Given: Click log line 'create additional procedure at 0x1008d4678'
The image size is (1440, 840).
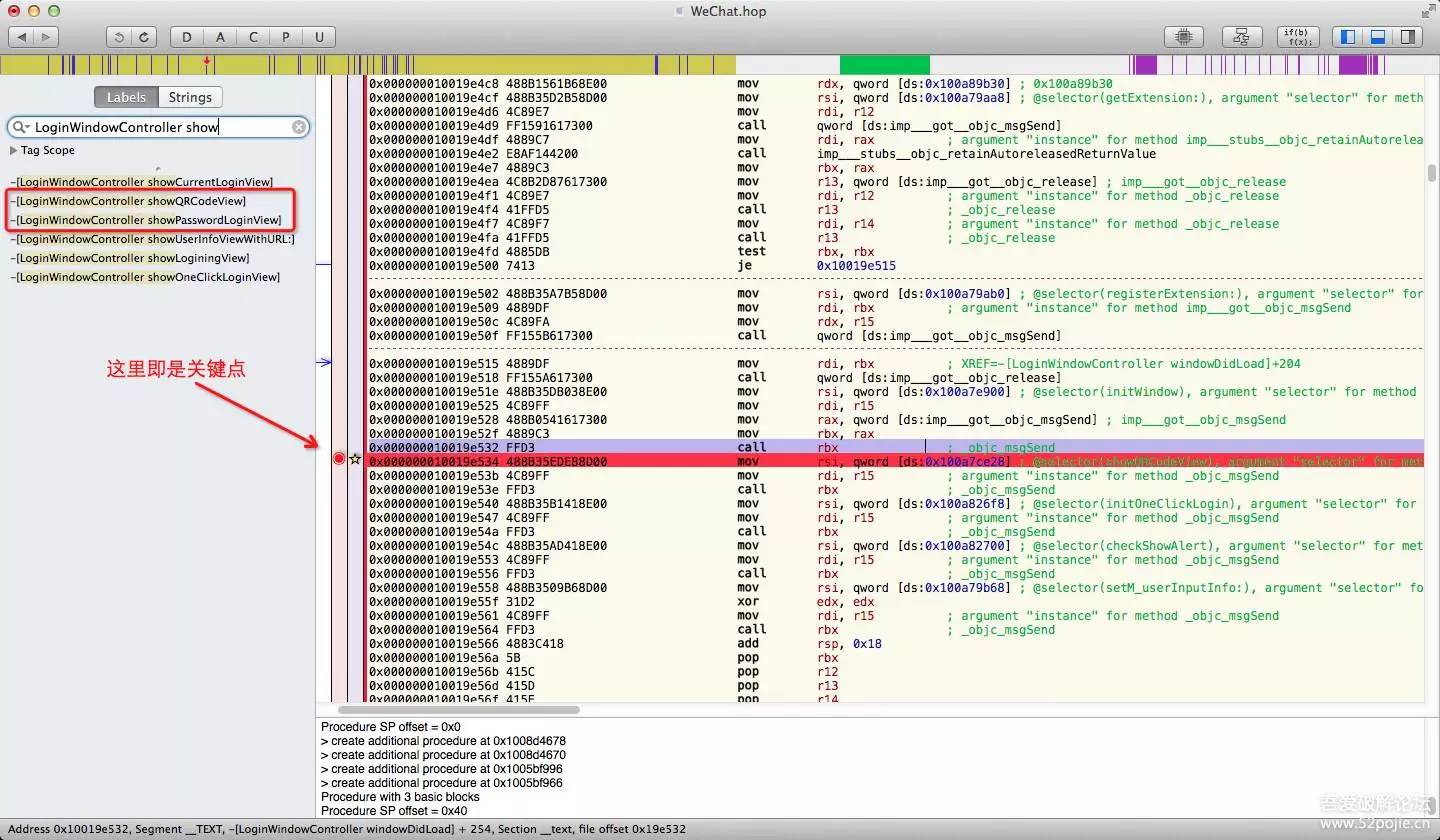Looking at the screenshot, I should point(443,741).
